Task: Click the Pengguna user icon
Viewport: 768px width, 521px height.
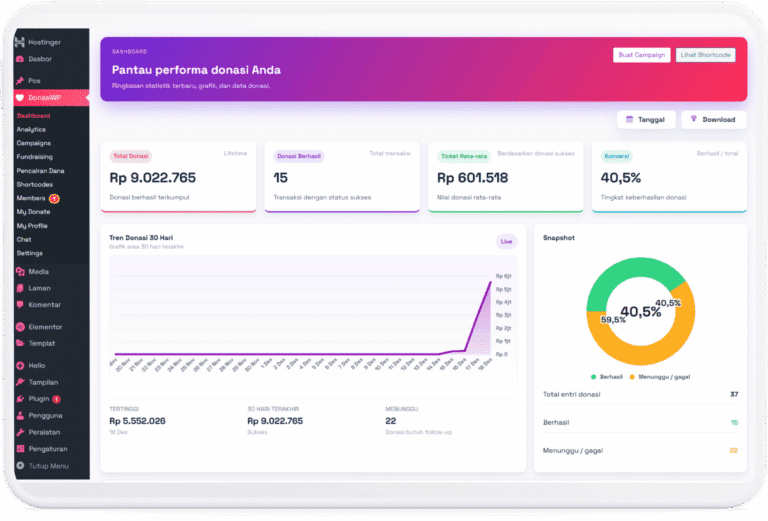Action: point(20,415)
